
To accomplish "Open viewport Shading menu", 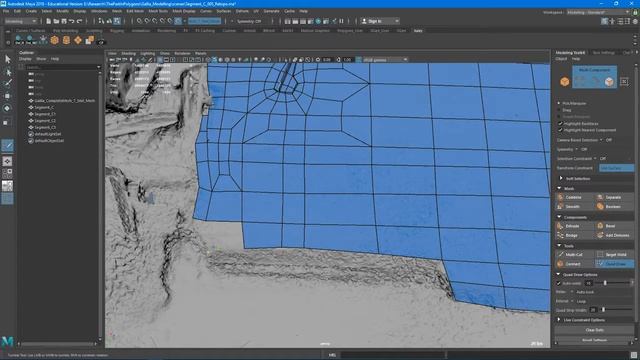I will click(x=128, y=53).
